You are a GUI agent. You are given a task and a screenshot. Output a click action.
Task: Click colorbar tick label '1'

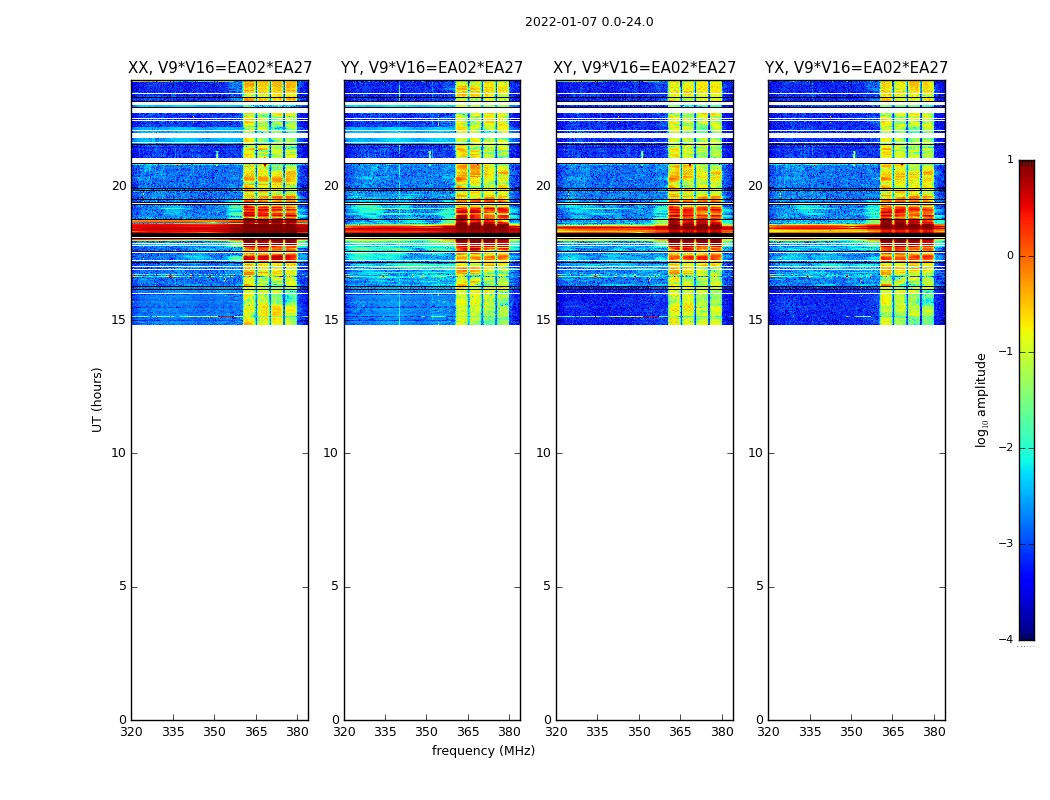point(1010,159)
